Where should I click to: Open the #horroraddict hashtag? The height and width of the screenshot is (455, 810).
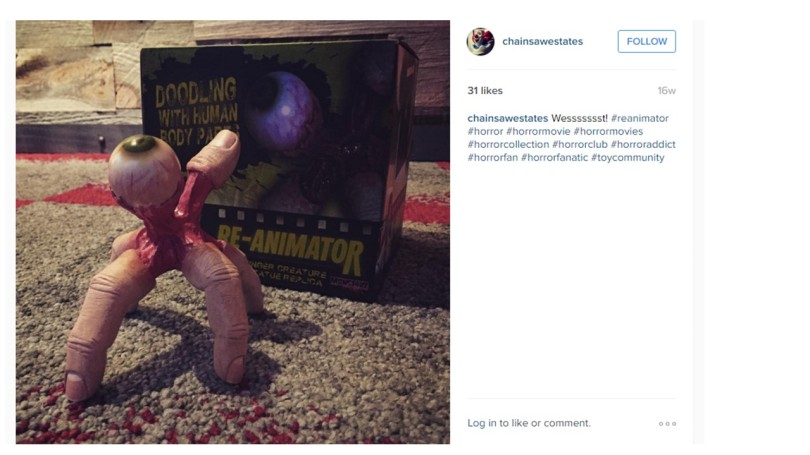click(x=643, y=144)
